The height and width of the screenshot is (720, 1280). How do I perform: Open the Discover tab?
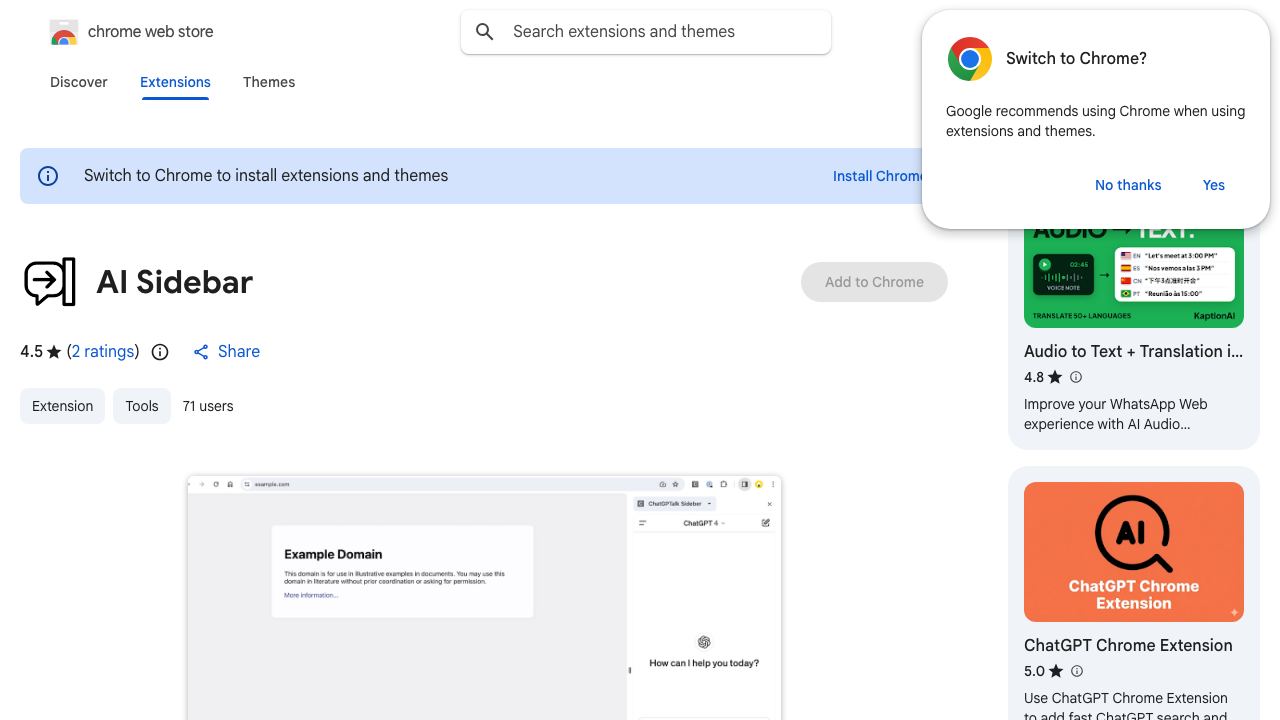[79, 82]
